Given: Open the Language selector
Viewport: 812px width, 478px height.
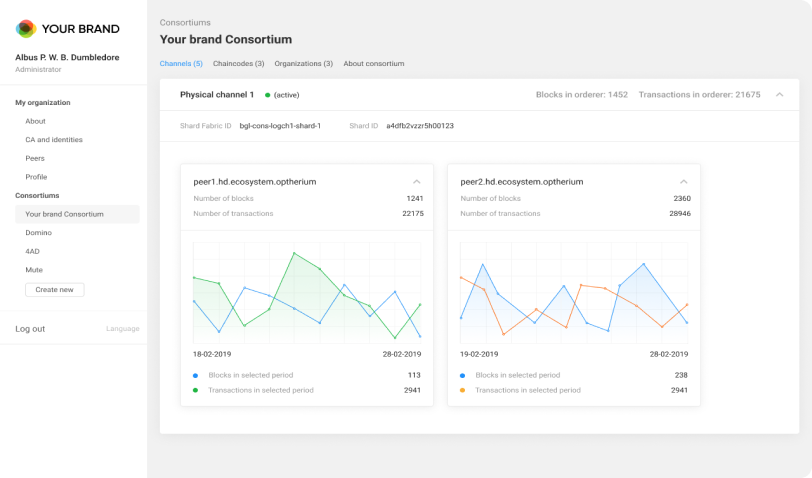Looking at the screenshot, I should (x=122, y=329).
